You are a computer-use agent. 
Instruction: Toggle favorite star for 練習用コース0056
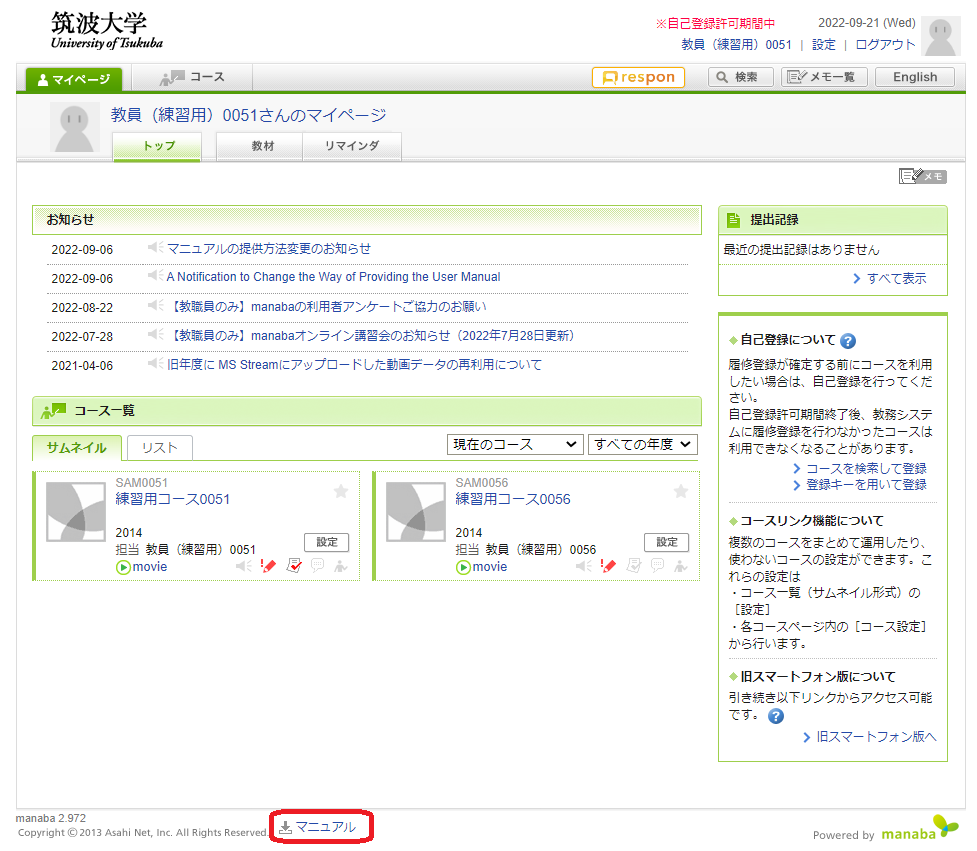tap(681, 492)
